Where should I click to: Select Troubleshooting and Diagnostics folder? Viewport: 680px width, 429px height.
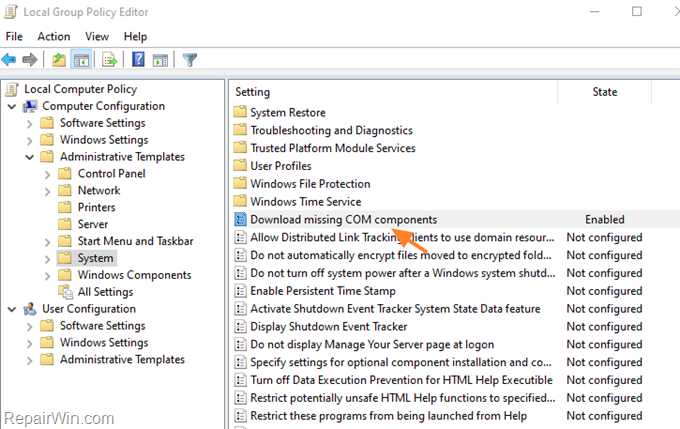(331, 130)
